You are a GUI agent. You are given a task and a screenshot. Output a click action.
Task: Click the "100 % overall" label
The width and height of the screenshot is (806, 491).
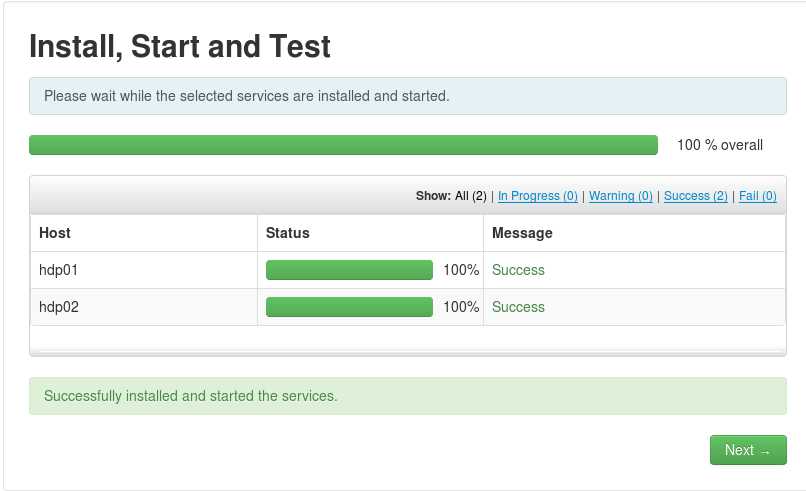719,145
